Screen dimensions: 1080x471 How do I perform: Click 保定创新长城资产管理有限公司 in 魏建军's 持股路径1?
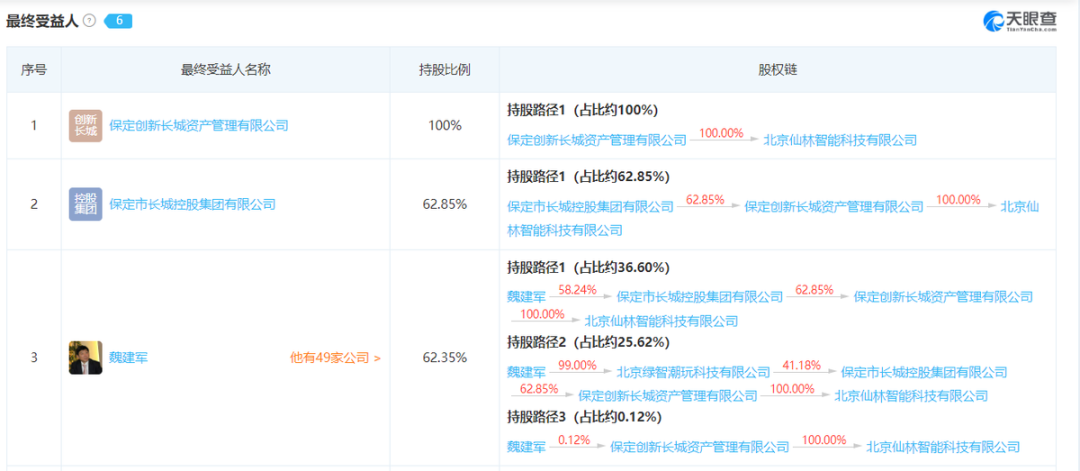(x=944, y=297)
